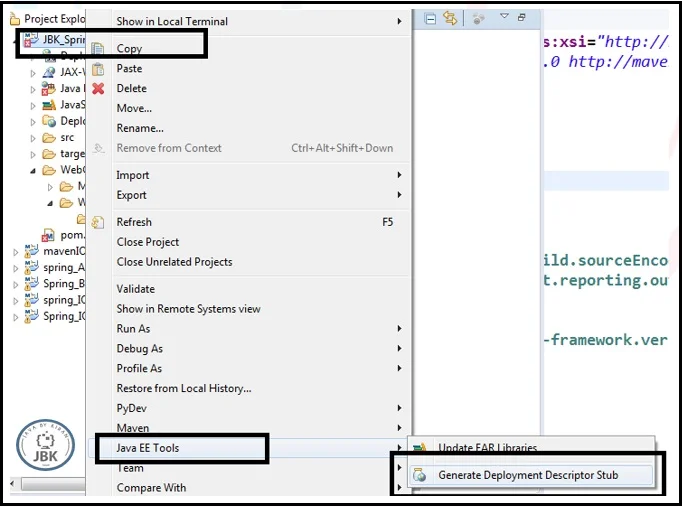Image resolution: width=682 pixels, height=507 pixels.
Task: Click the Project Explorer tab title
Action: click(54, 19)
